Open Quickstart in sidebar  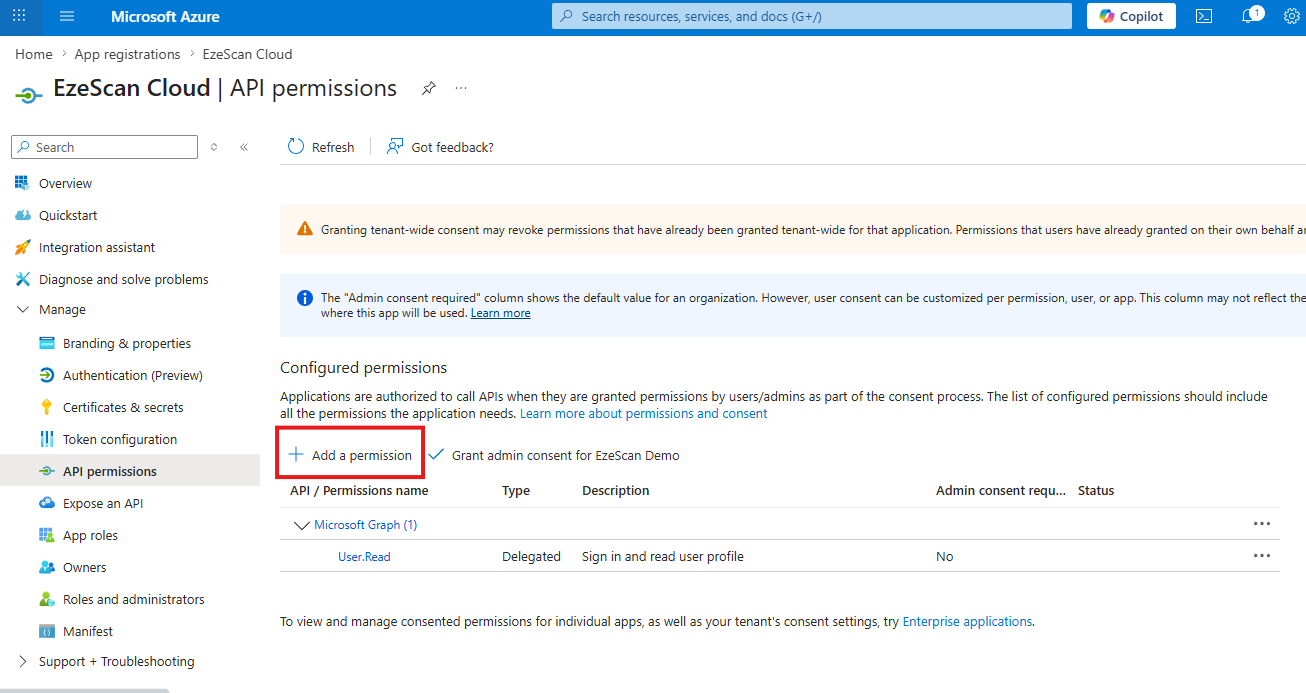pyautogui.click(x=68, y=215)
